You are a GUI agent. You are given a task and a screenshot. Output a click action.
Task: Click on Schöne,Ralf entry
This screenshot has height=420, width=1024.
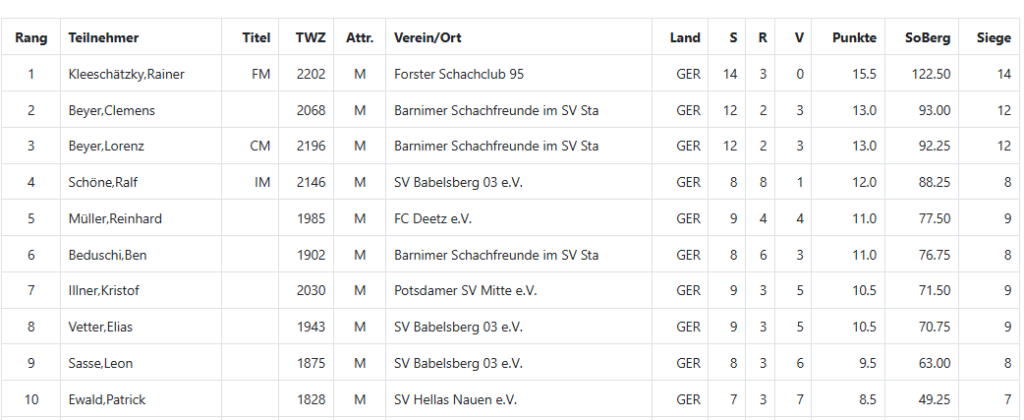click(x=103, y=182)
